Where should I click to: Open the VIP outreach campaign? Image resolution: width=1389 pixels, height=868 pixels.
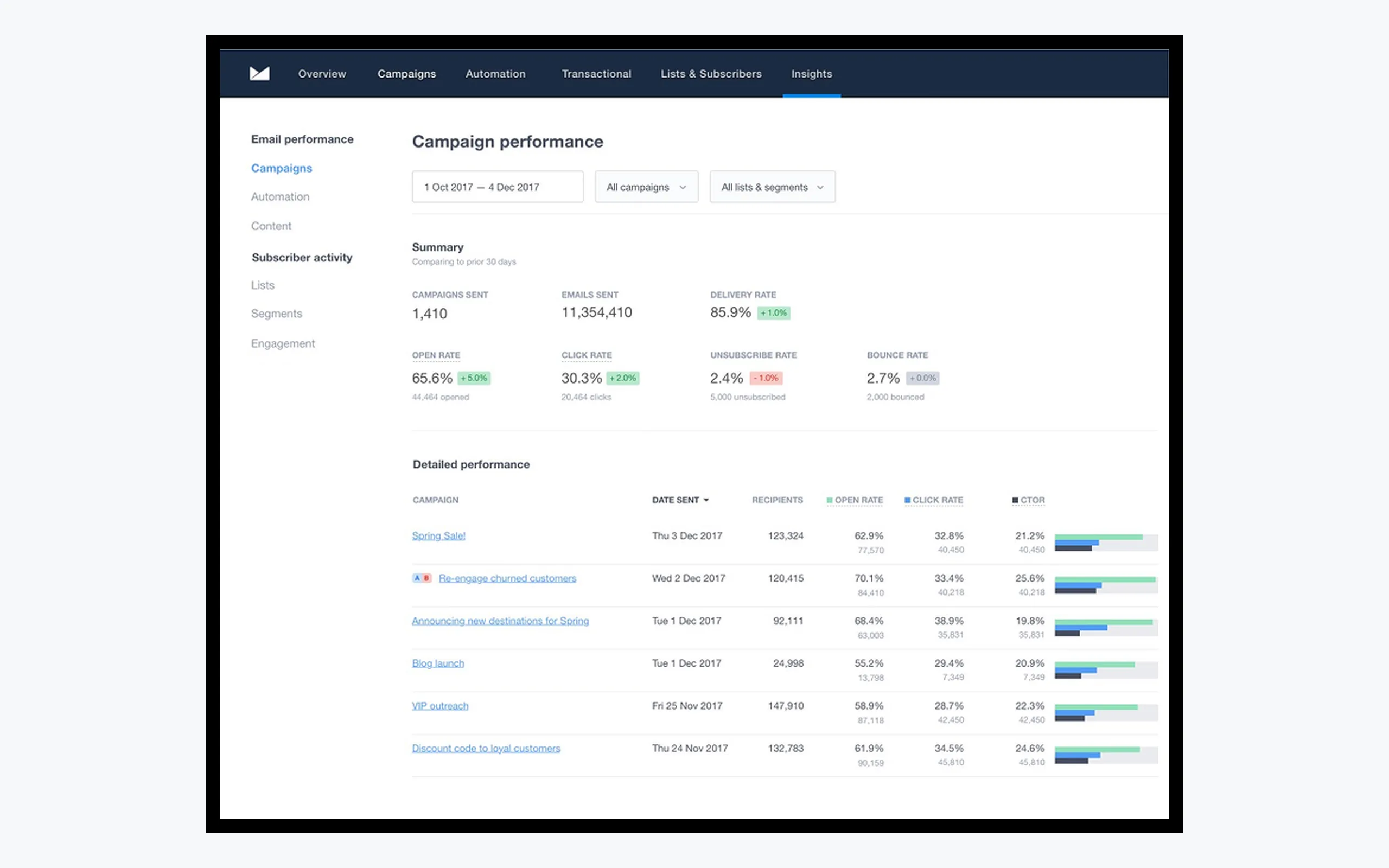[440, 706]
